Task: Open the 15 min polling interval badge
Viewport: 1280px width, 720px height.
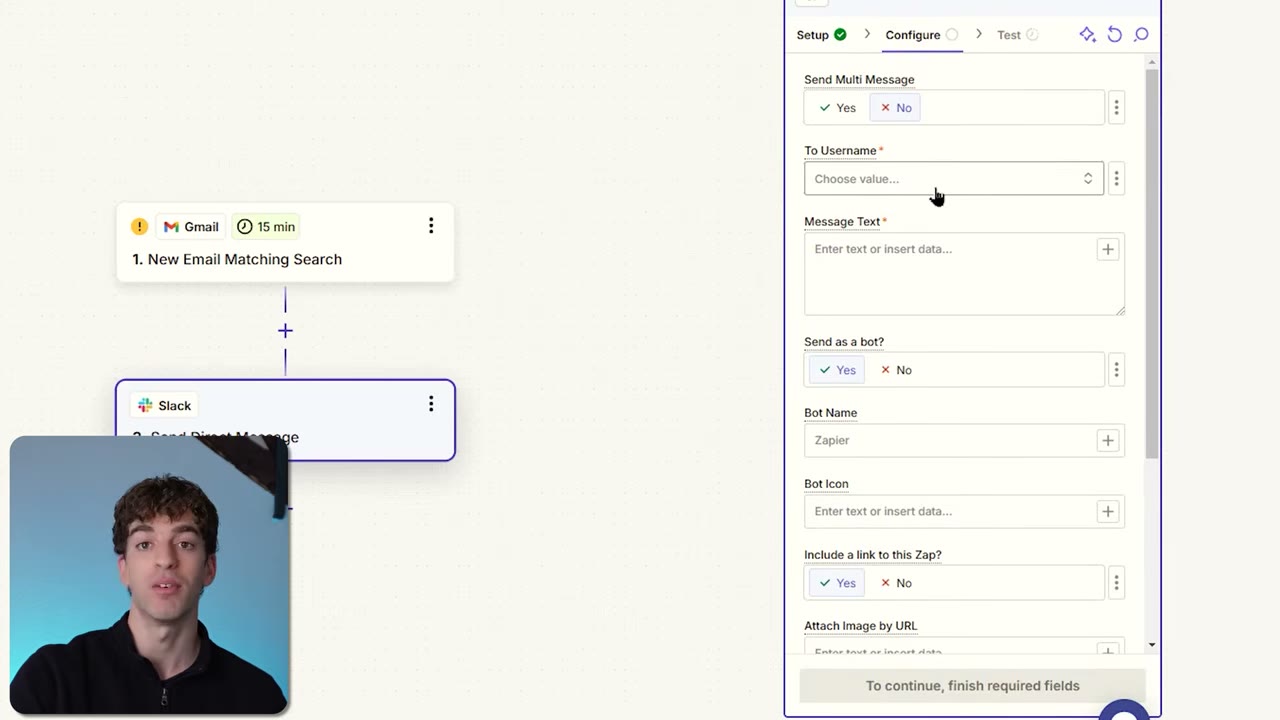Action: (266, 227)
